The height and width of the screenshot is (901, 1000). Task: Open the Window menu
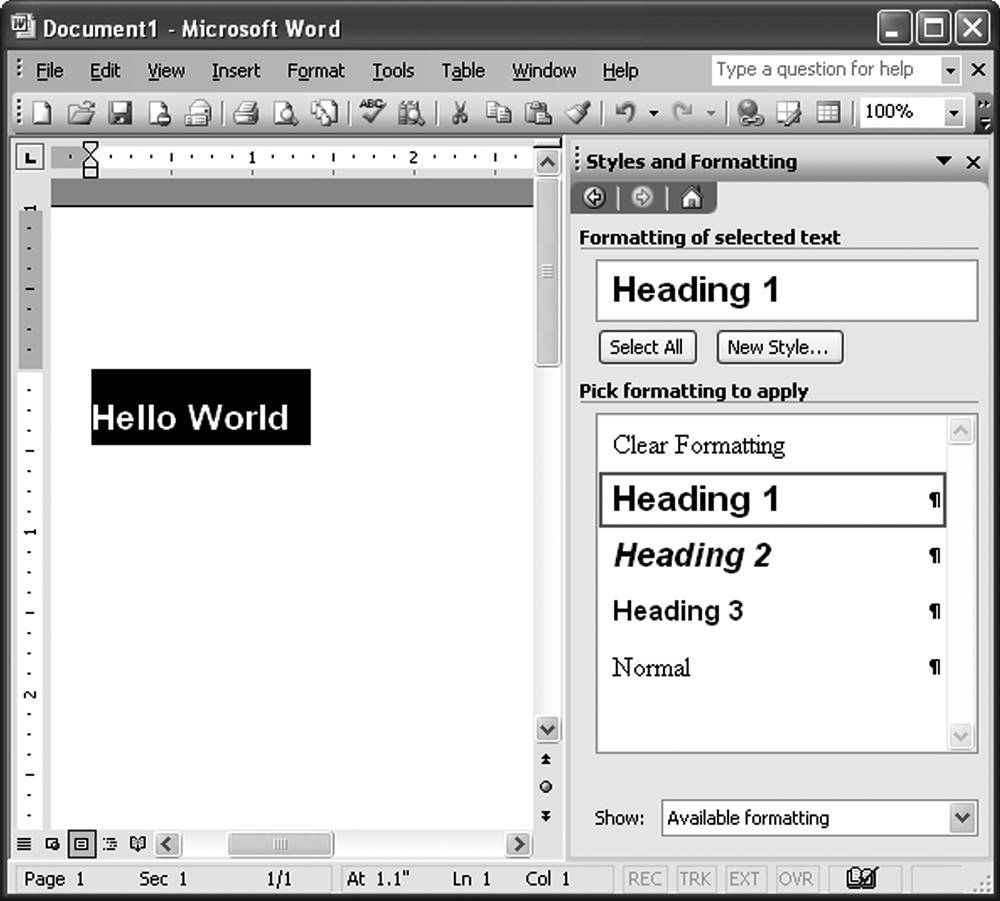click(544, 70)
